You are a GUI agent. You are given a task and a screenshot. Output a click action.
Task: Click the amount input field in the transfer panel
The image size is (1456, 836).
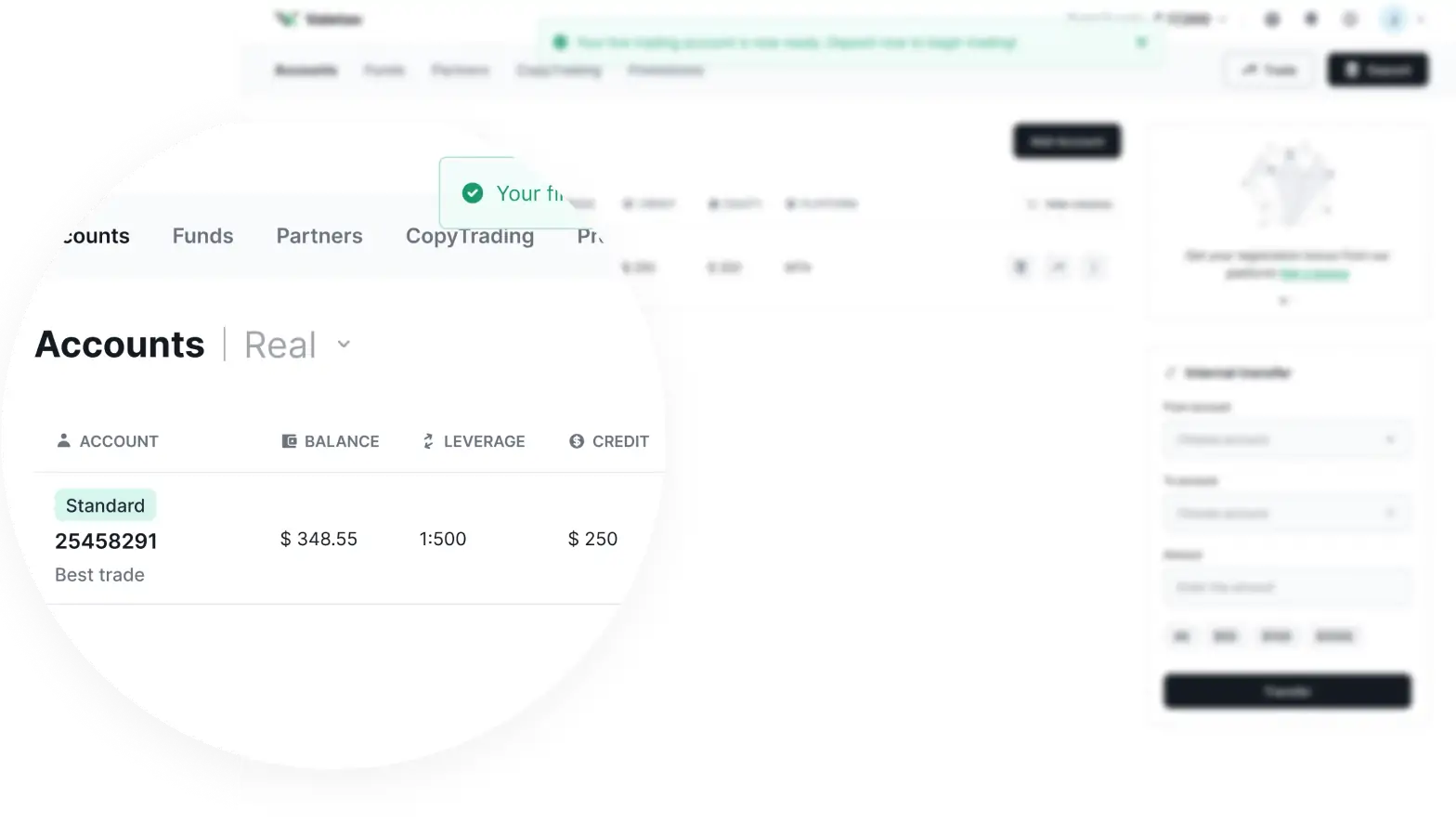(1287, 587)
